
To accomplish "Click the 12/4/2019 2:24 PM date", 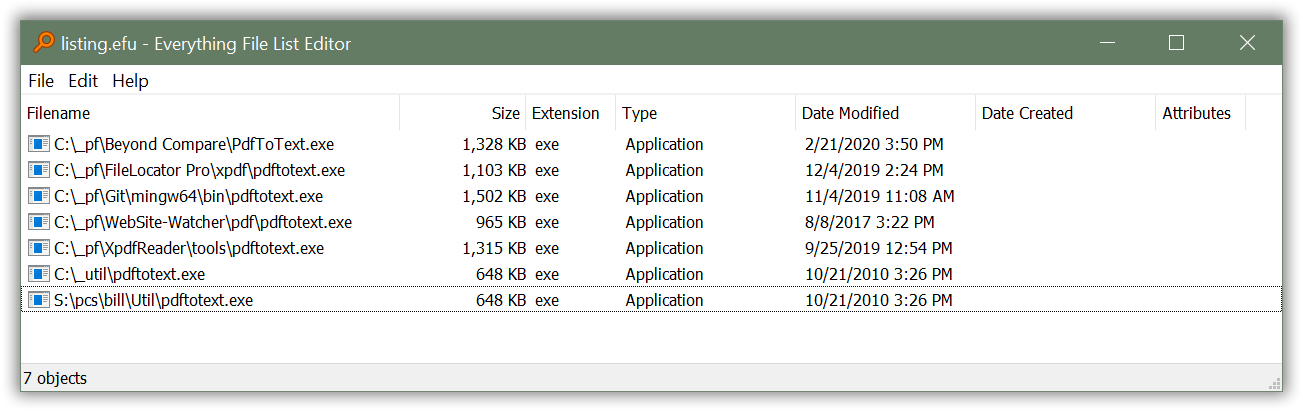I will 875,170.
